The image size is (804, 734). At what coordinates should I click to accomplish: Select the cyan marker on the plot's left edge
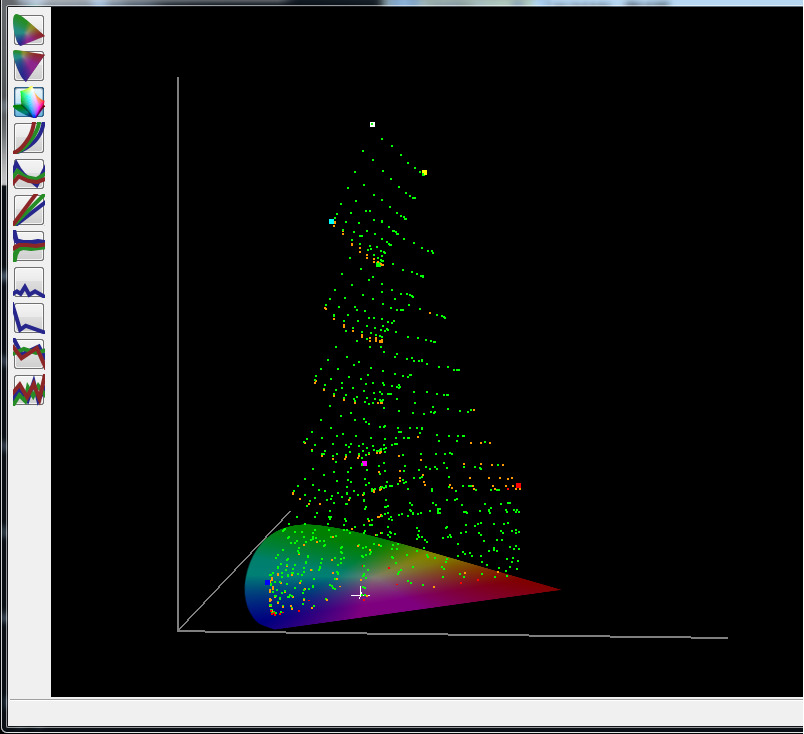[332, 222]
